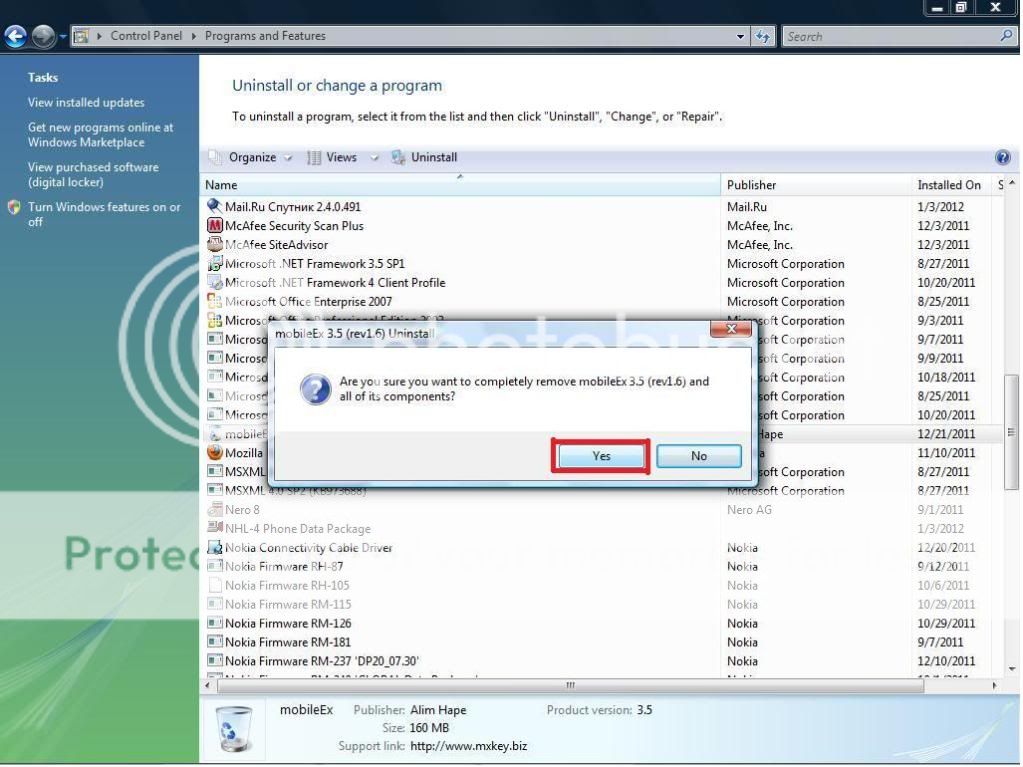The image size is (1023, 767).
Task: Click the scroll down arrow of the list
Action: [x=1011, y=669]
